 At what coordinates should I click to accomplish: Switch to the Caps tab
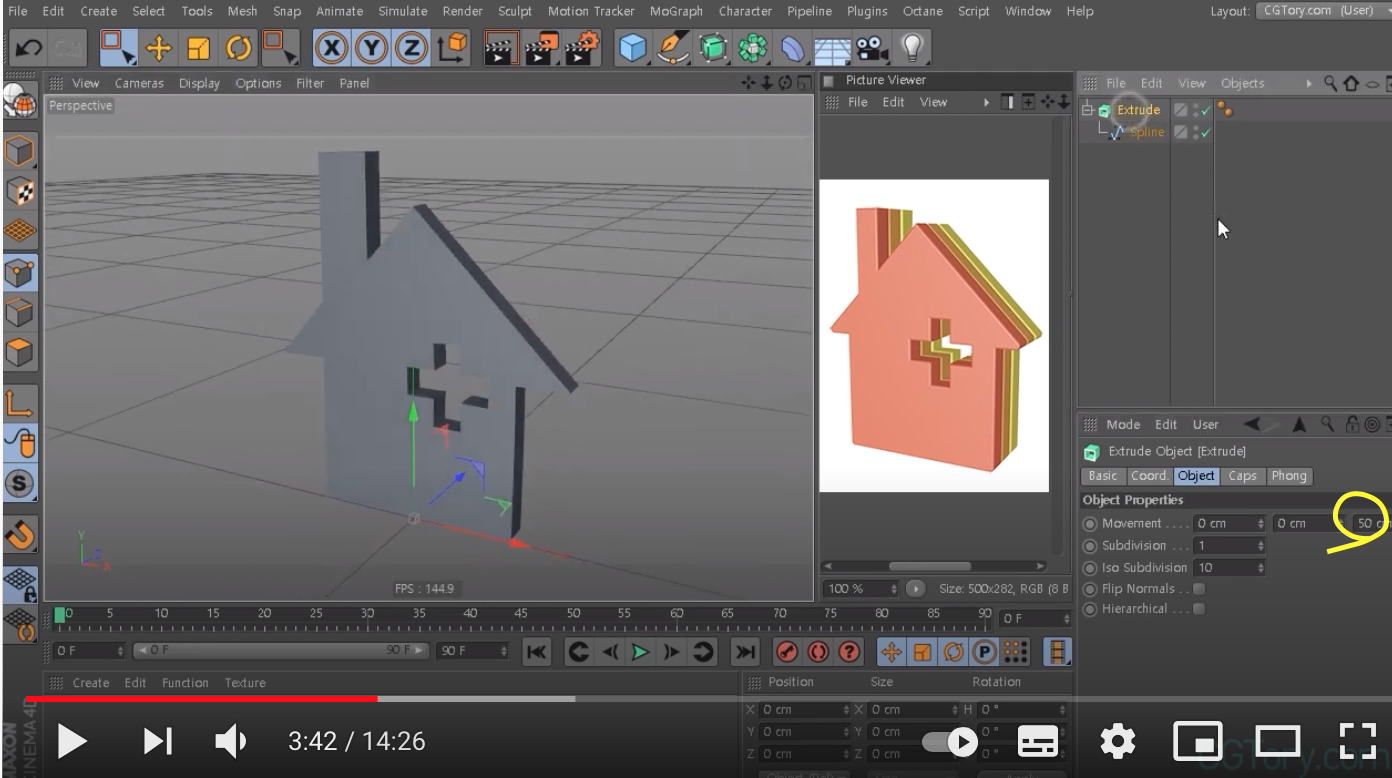pos(1242,476)
